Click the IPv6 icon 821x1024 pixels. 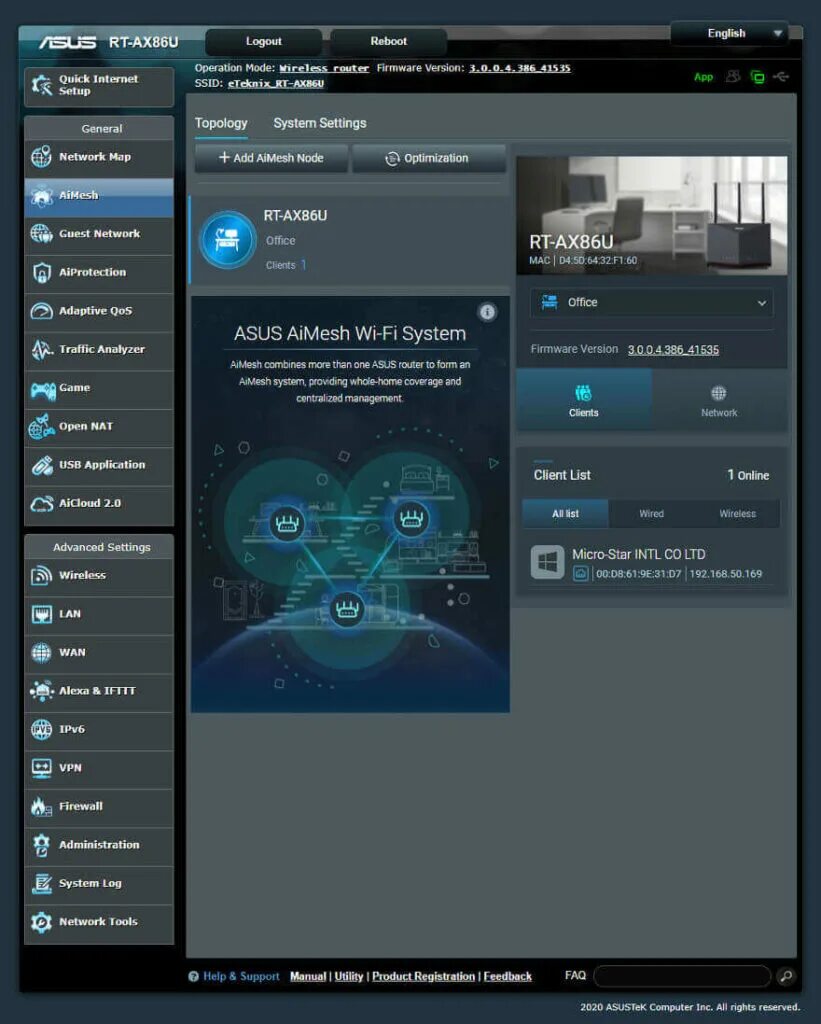pos(41,729)
